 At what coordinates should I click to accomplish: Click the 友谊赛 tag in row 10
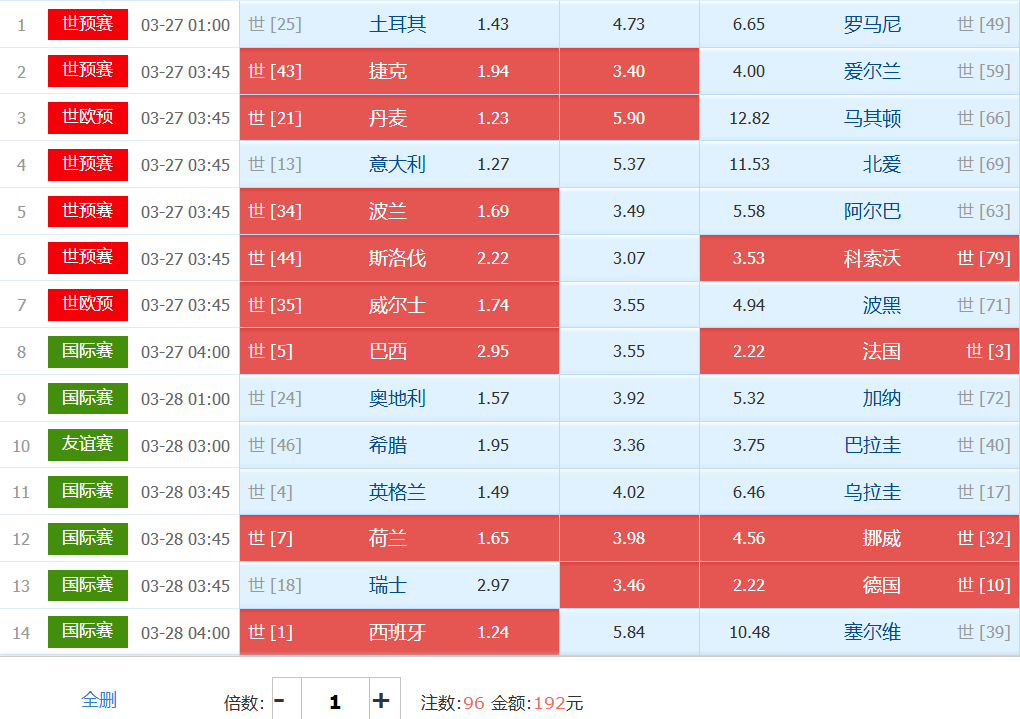88,445
